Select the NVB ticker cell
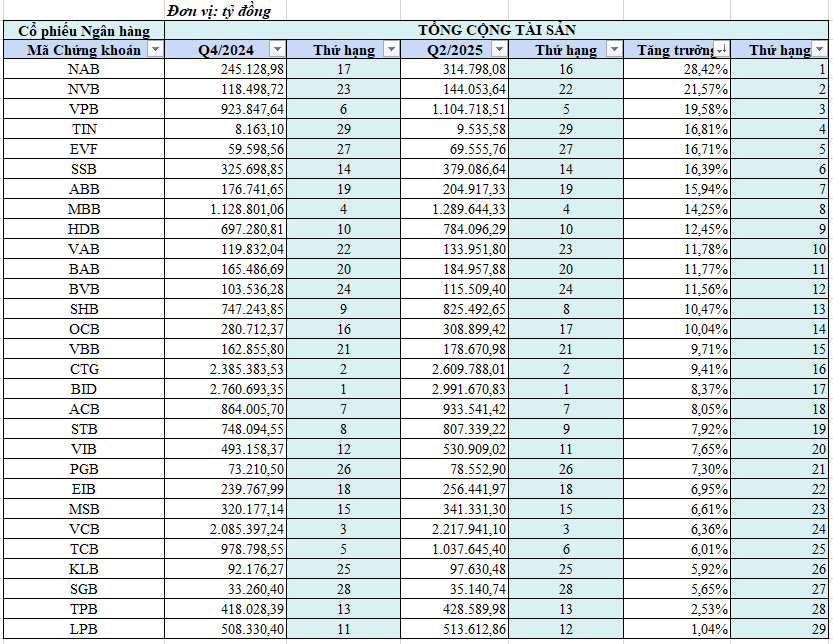The image size is (833, 644). (x=84, y=89)
